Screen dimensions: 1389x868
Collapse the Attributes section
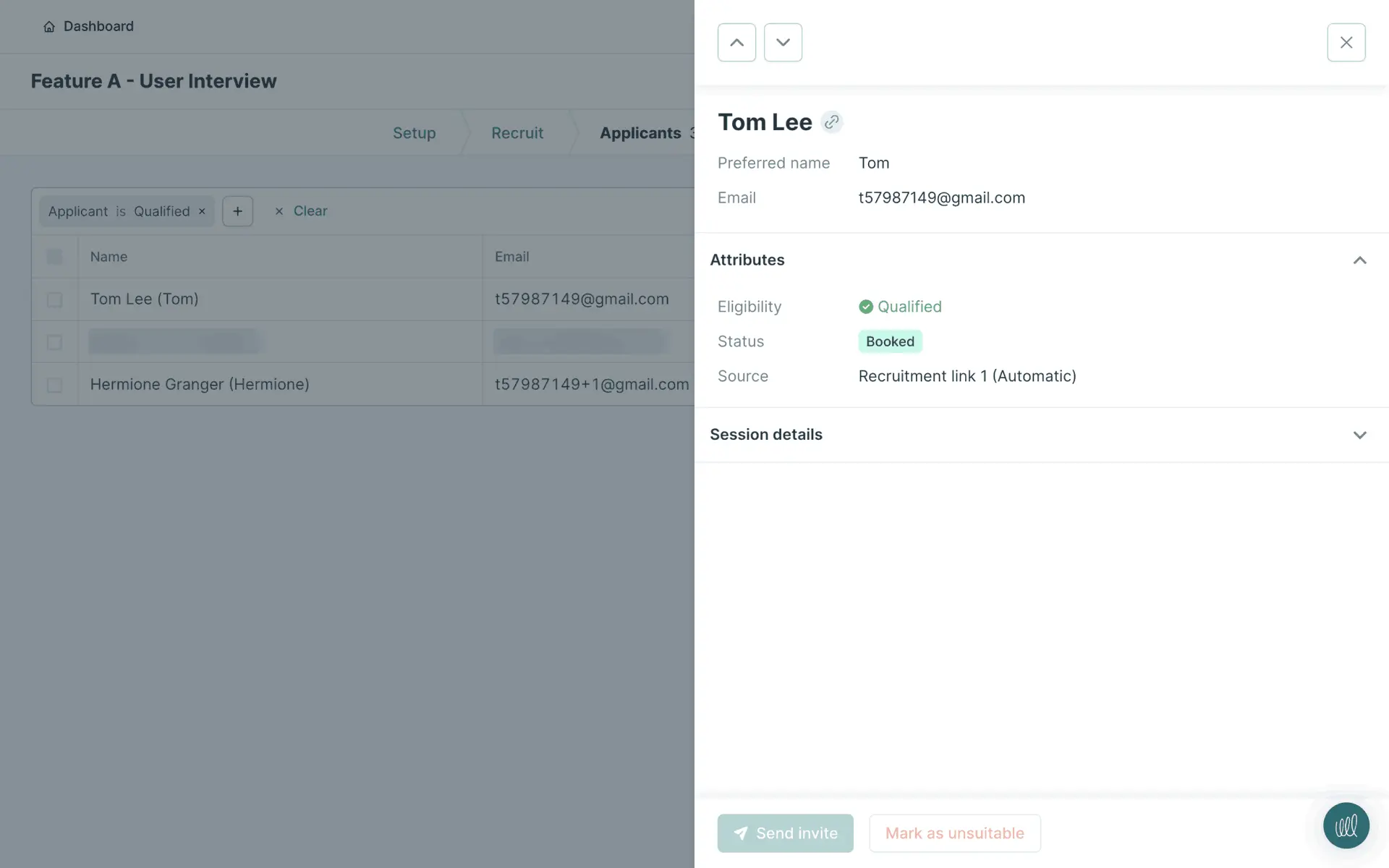click(1359, 260)
